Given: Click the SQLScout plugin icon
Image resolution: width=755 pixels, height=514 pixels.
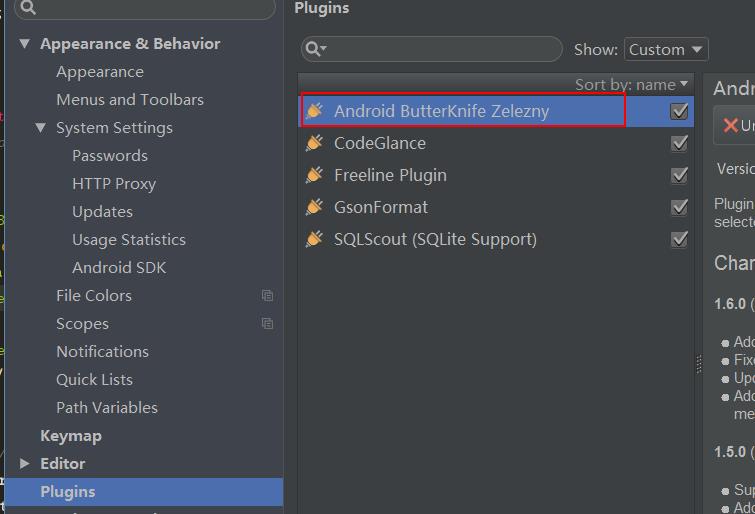Looking at the screenshot, I should [x=314, y=239].
